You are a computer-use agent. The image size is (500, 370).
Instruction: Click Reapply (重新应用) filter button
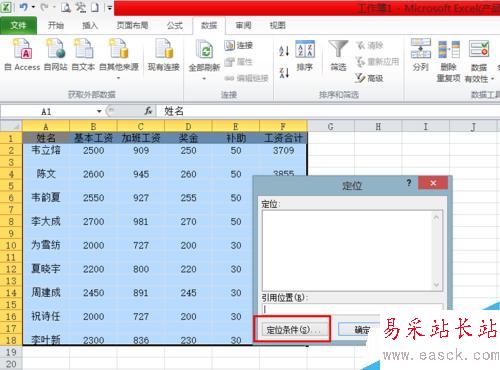[x=377, y=62]
